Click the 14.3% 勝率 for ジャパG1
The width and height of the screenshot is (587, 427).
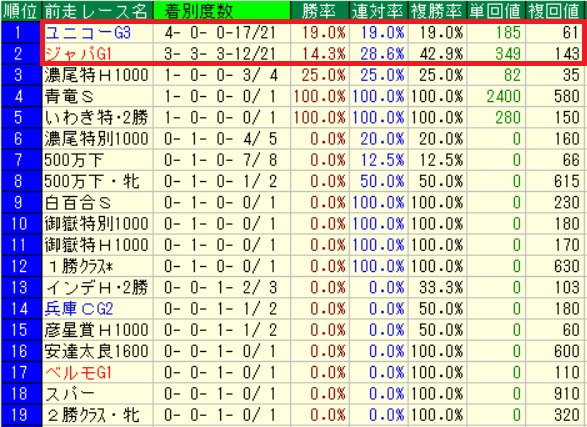(323, 54)
